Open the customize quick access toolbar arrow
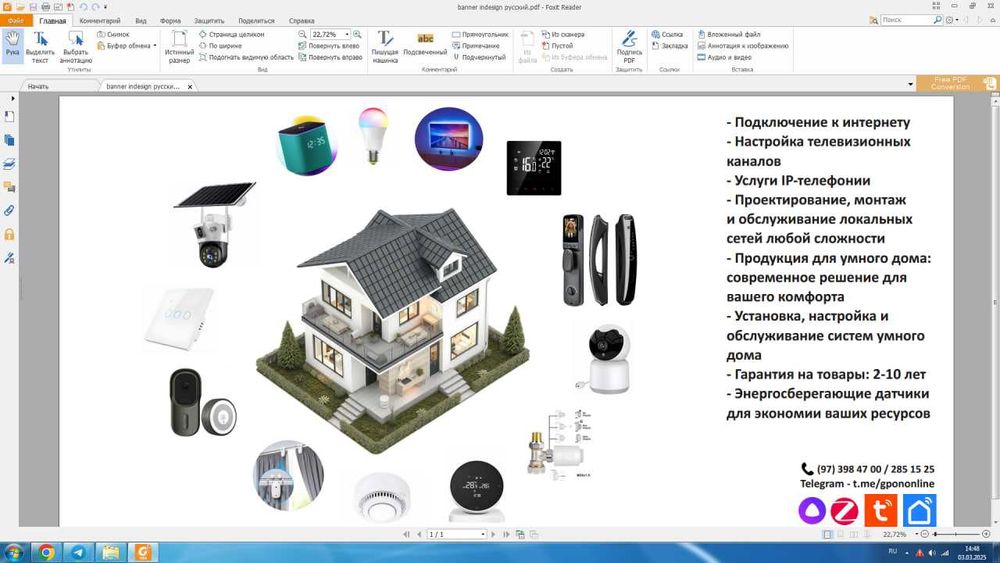 coord(105,7)
